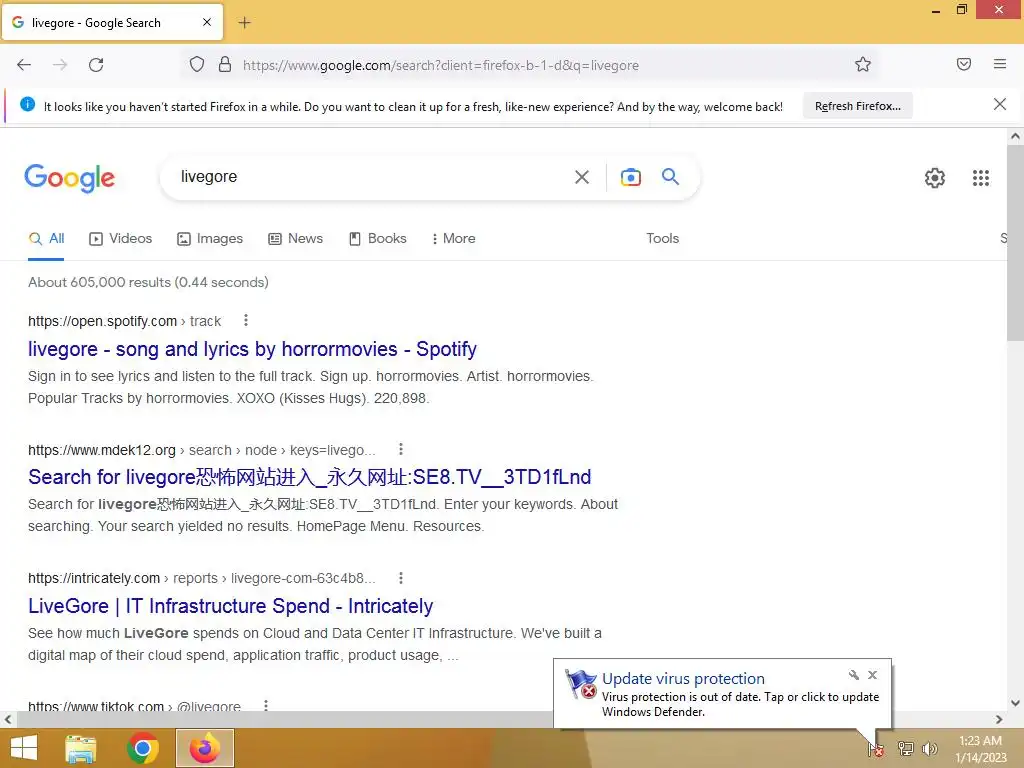This screenshot has width=1024, height=768.
Task: Click the magnifier search button
Action: click(670, 176)
